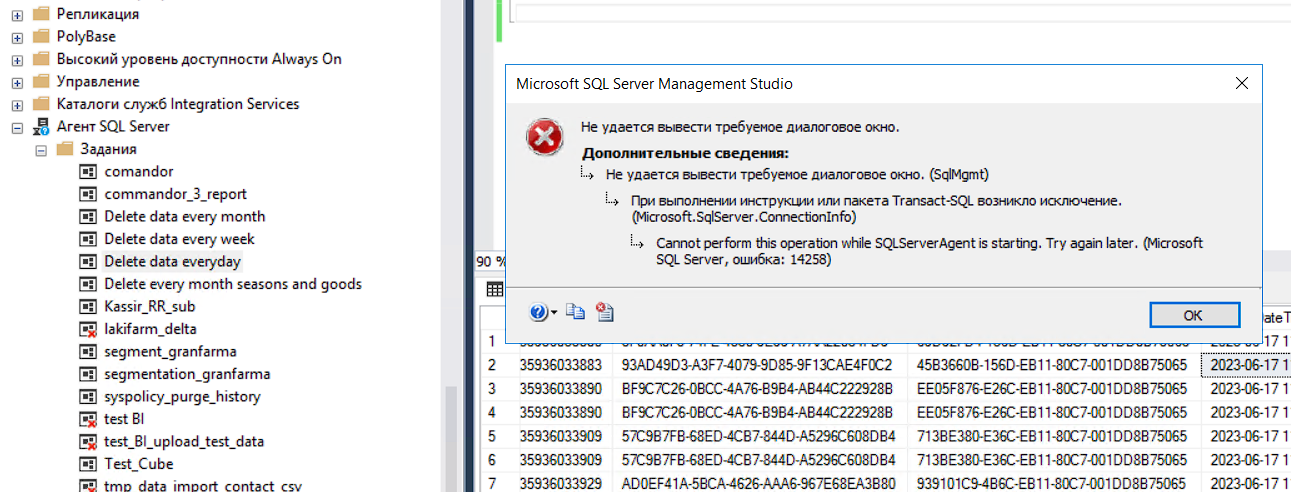This screenshot has height=492, width=1291.
Task: Click the results grid icon
Action: pyautogui.click(x=494, y=290)
